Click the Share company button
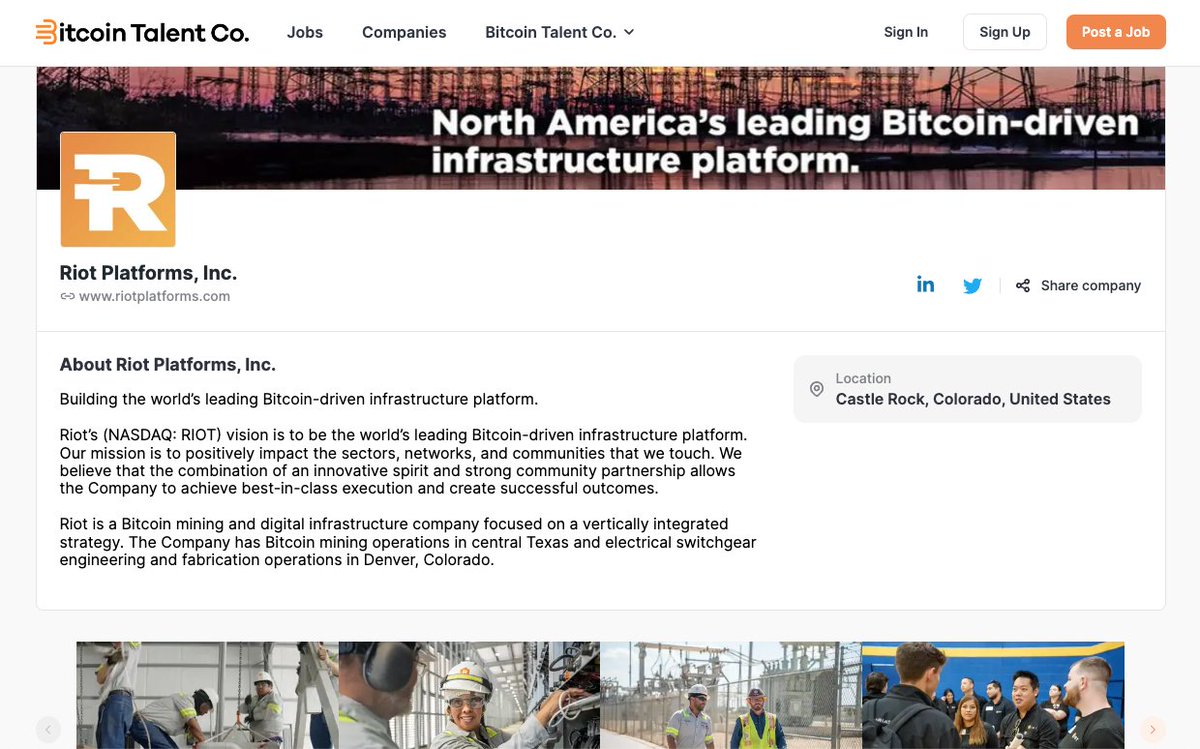This screenshot has height=749, width=1200. point(1078,285)
